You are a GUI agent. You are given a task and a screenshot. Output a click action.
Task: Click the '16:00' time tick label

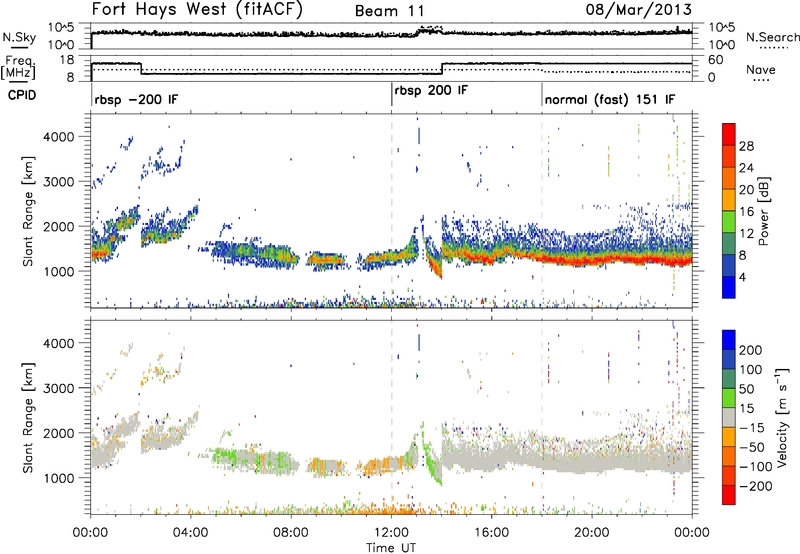click(491, 533)
